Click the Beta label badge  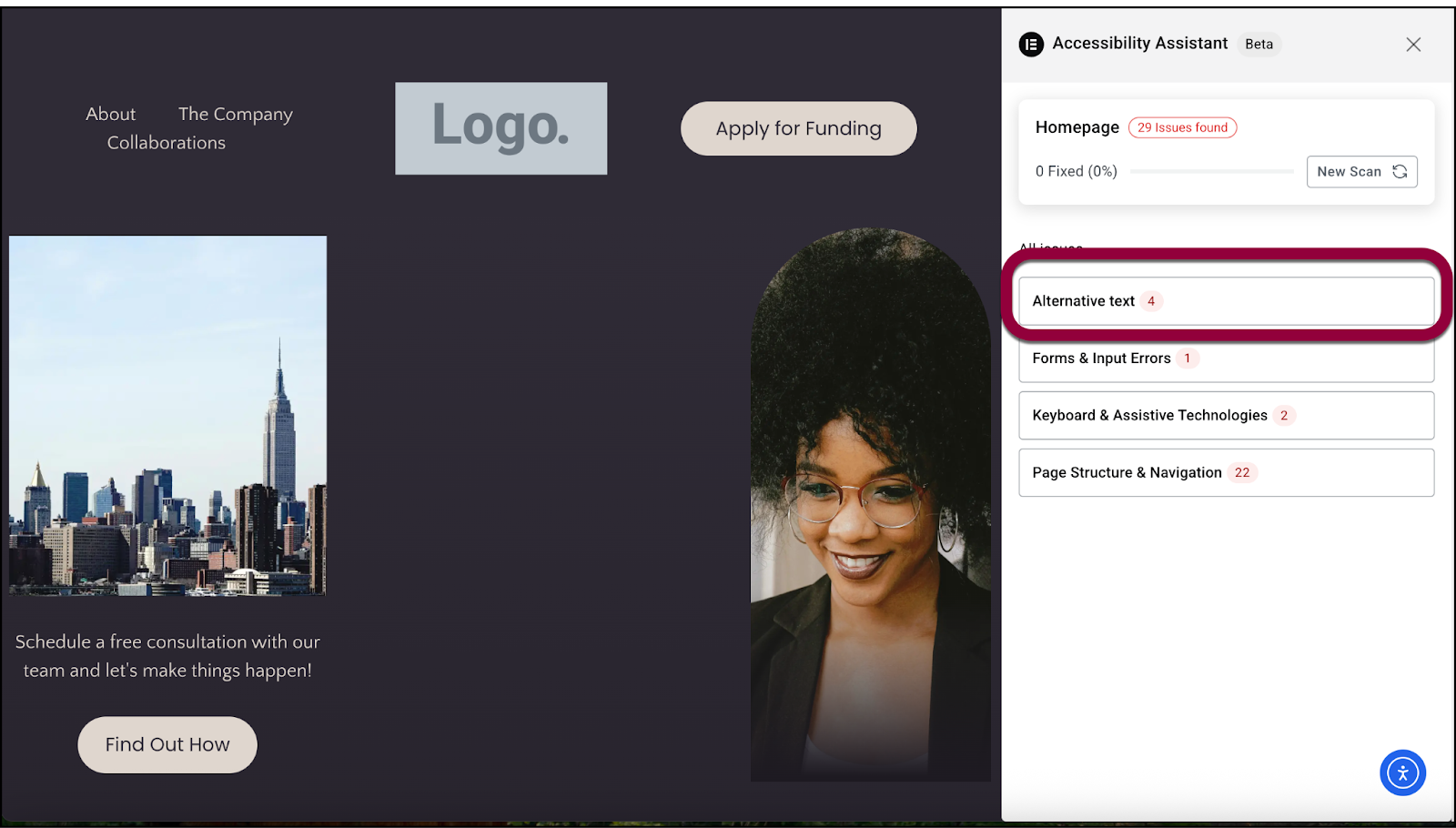pos(1259,45)
